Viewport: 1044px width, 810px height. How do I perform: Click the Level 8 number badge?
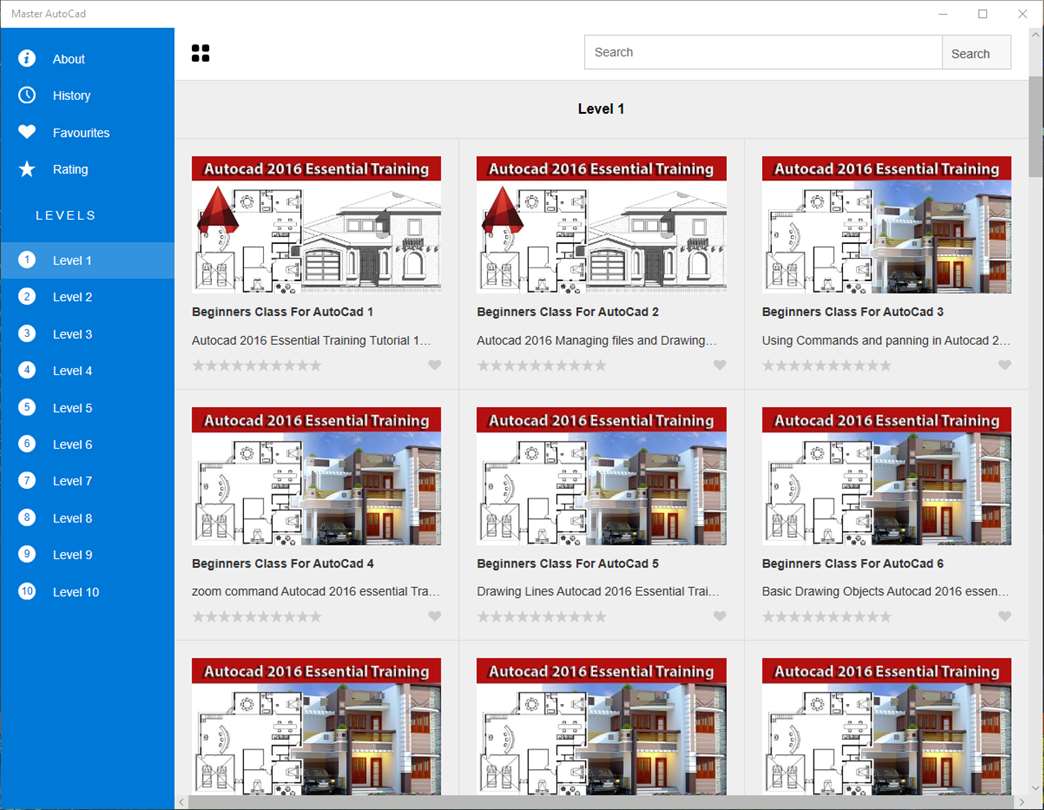click(x=27, y=518)
